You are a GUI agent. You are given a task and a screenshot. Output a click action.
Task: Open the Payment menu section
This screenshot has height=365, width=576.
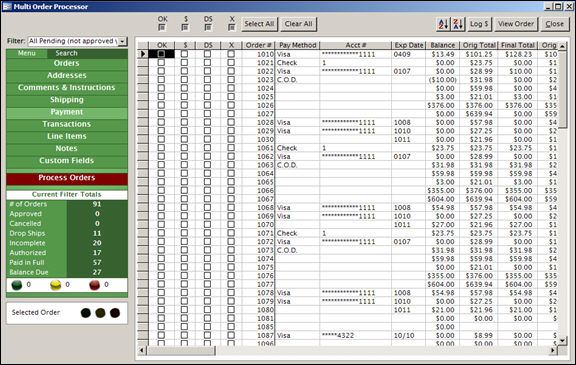click(67, 112)
